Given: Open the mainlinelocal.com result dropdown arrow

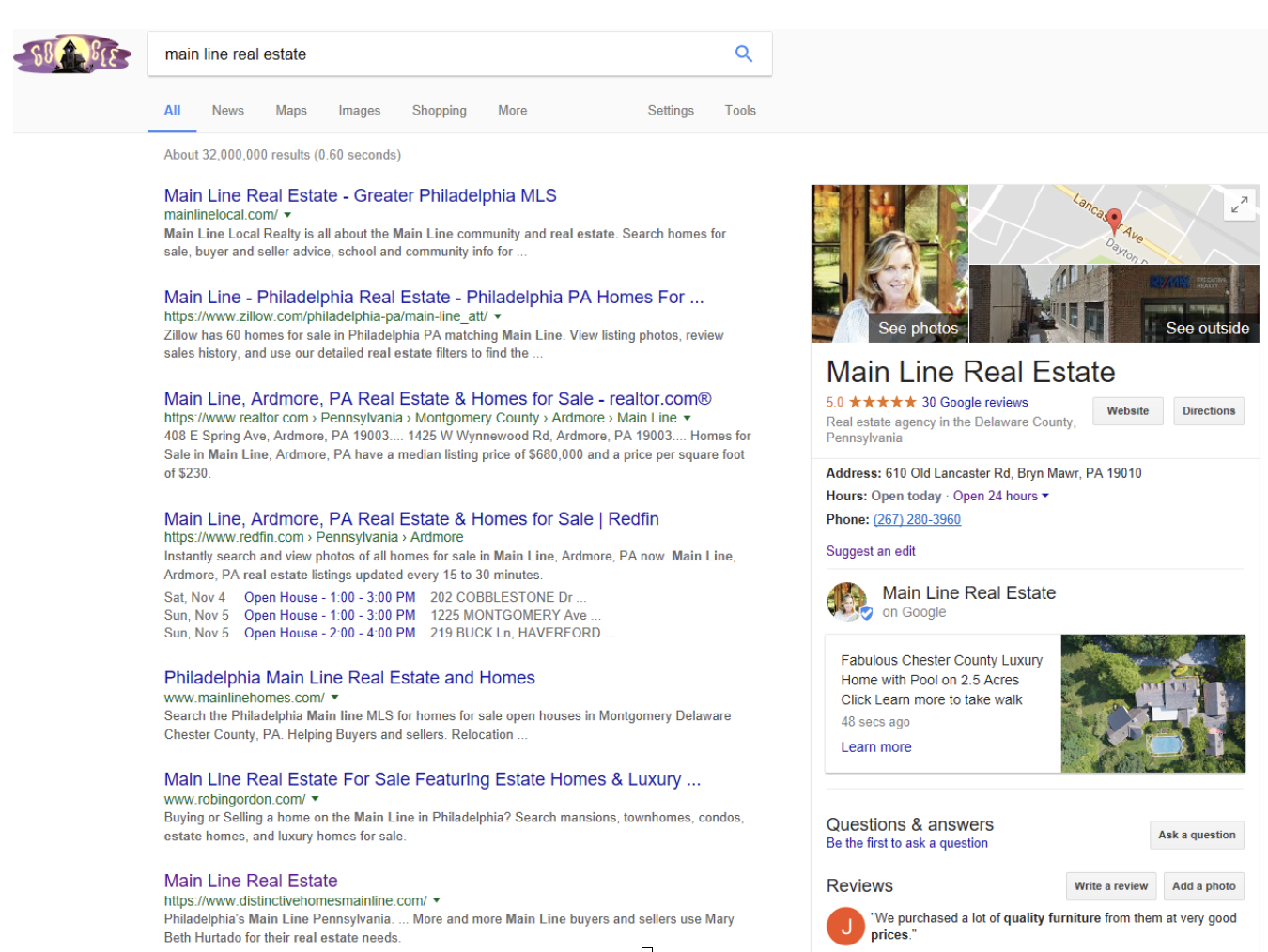Looking at the screenshot, I should (x=287, y=215).
